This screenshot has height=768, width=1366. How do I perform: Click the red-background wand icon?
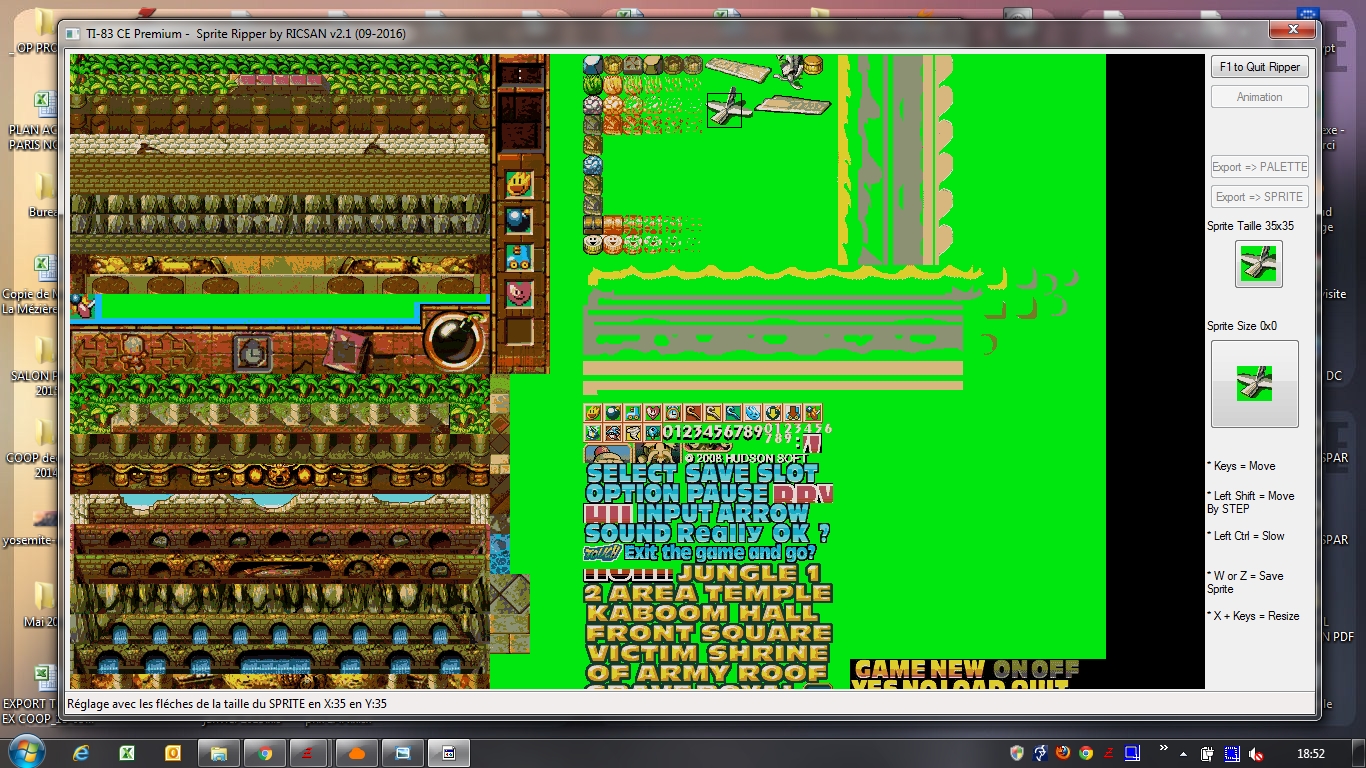coord(692,413)
